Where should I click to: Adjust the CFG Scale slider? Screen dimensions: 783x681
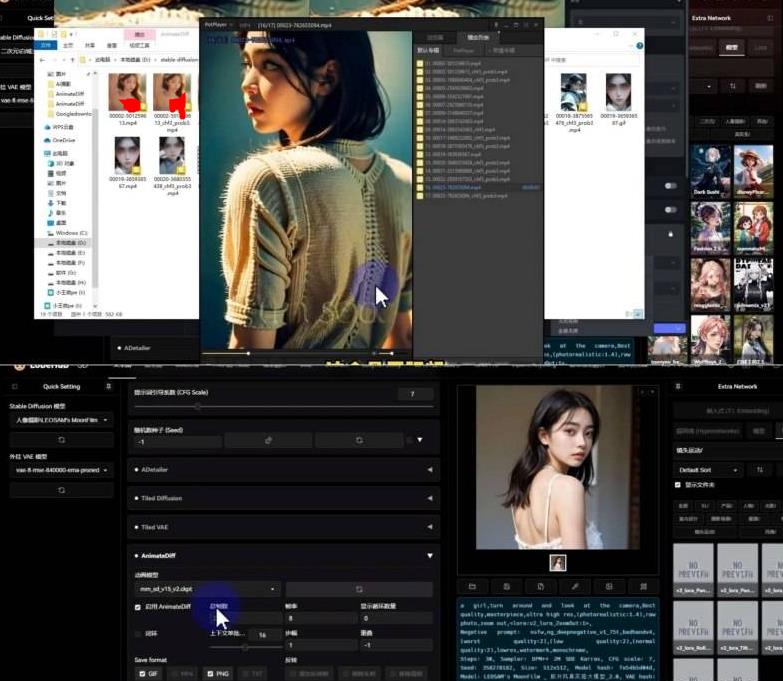click(x=284, y=407)
